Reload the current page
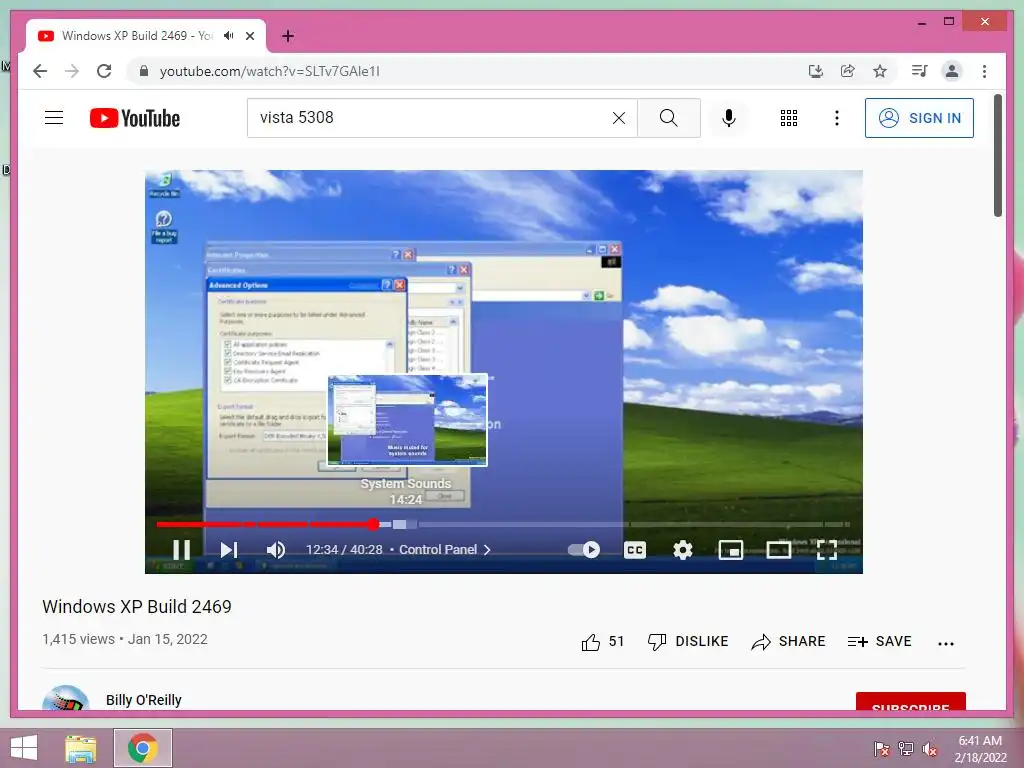1024x768 pixels. (104, 71)
